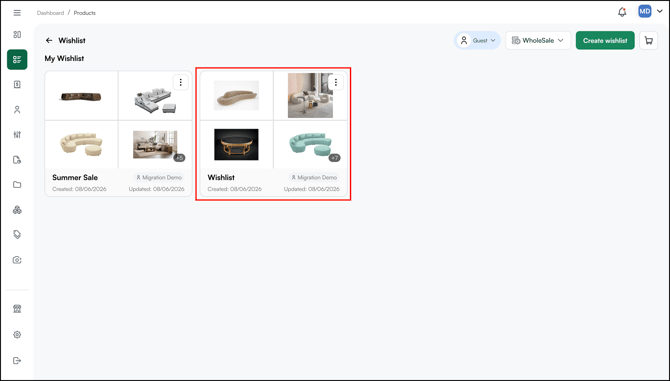The image size is (670, 381).
Task: Click the logout sidebar icon
Action: pos(17,360)
